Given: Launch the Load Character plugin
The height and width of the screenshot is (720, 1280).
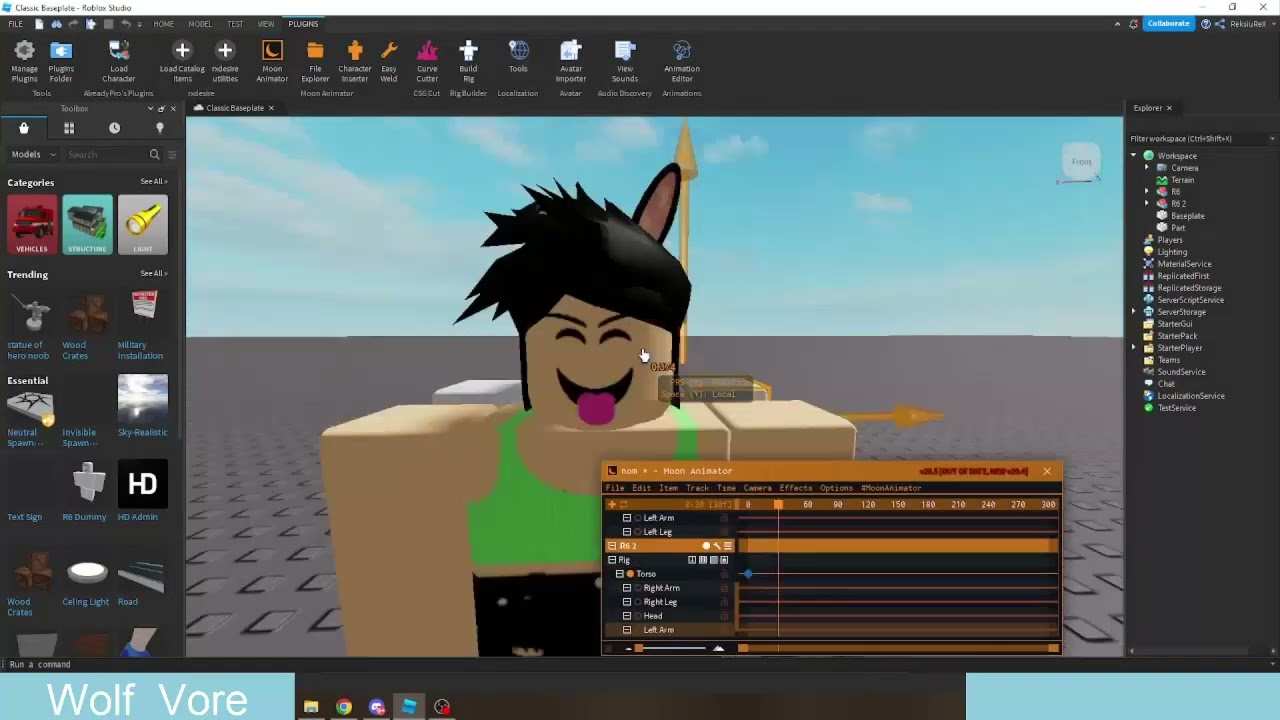Looking at the screenshot, I should 118,61.
